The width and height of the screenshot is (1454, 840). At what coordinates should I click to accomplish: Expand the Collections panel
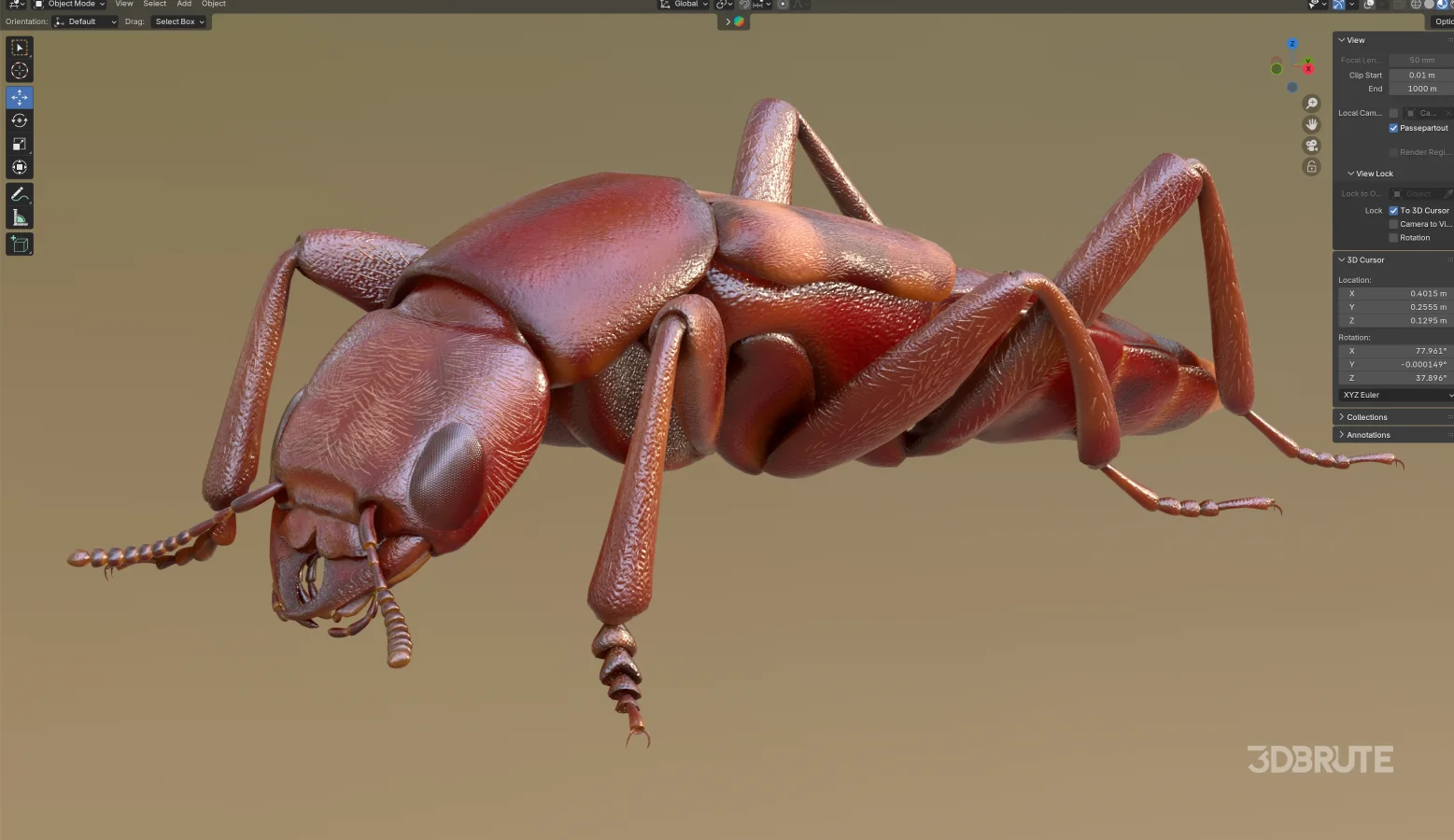[x=1366, y=417]
